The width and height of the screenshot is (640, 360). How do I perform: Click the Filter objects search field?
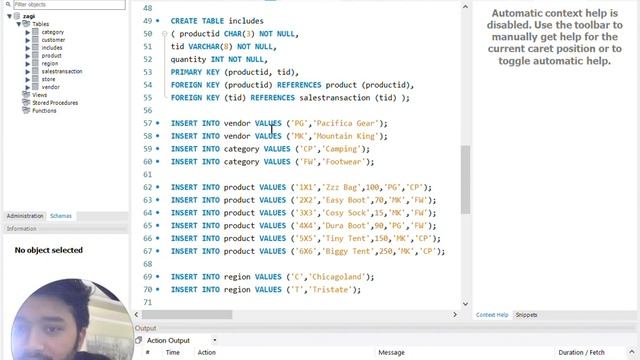[69, 4]
